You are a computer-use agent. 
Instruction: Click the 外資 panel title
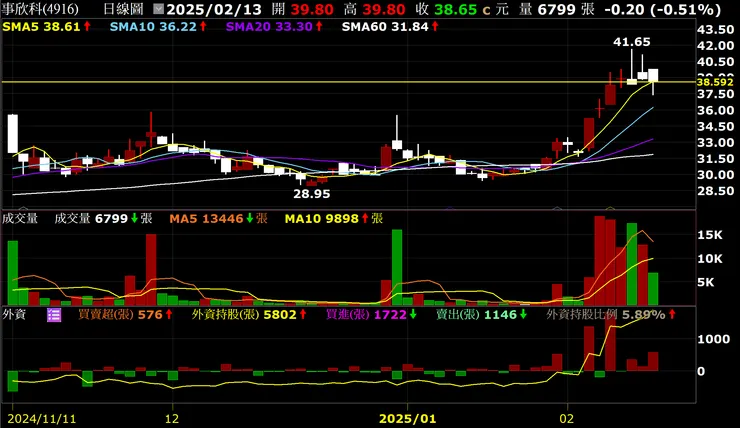coord(14,314)
